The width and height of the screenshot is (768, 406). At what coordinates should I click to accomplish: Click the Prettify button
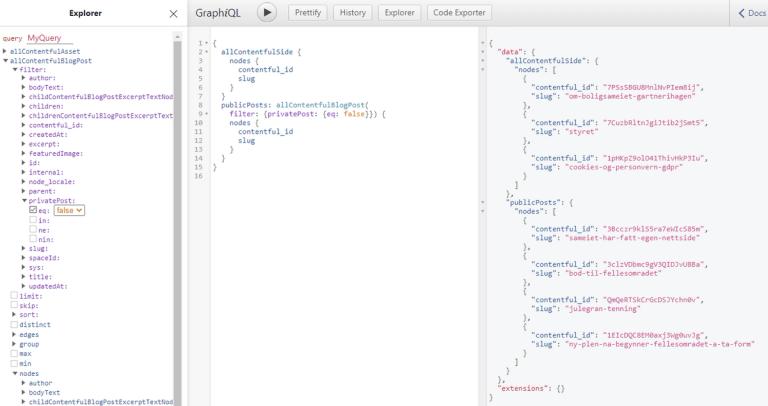click(308, 13)
